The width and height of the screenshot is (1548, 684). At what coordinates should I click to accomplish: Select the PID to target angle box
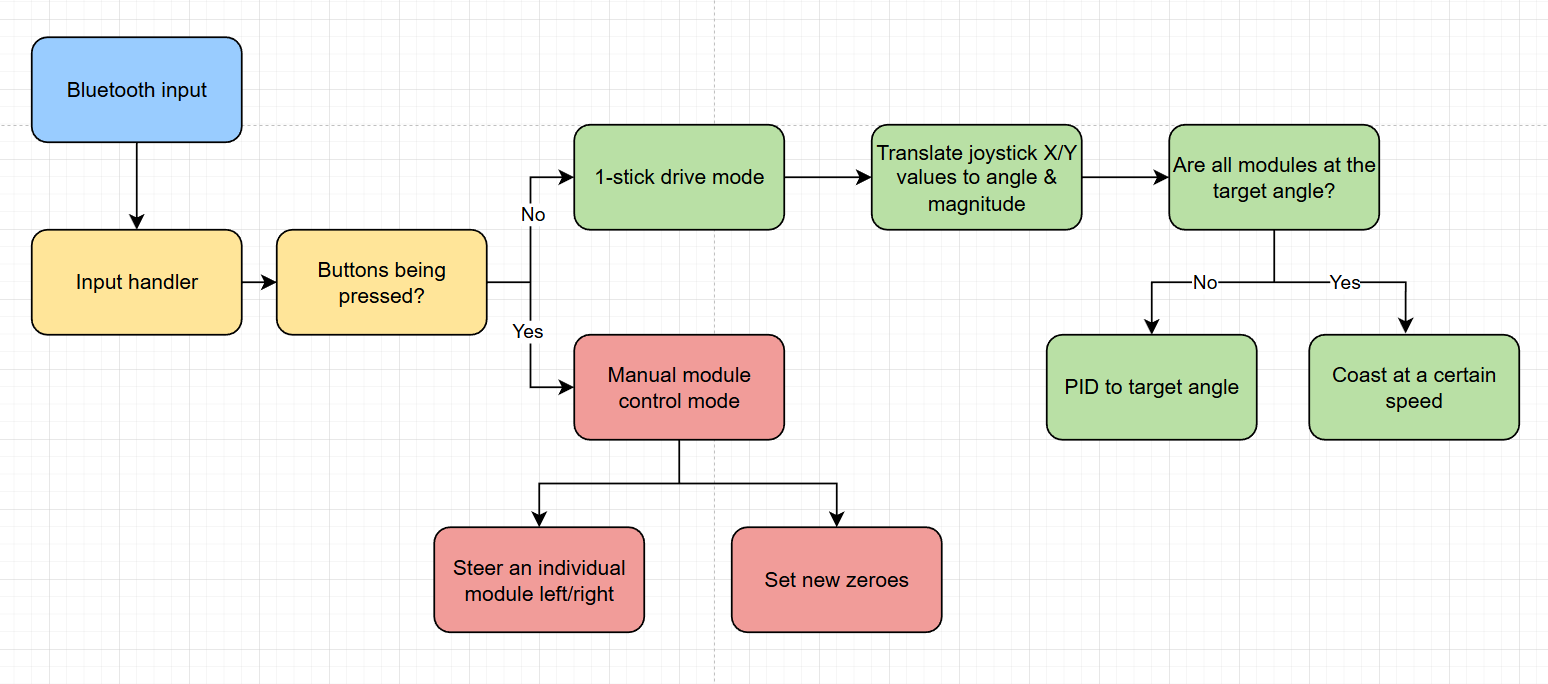tap(1151, 387)
